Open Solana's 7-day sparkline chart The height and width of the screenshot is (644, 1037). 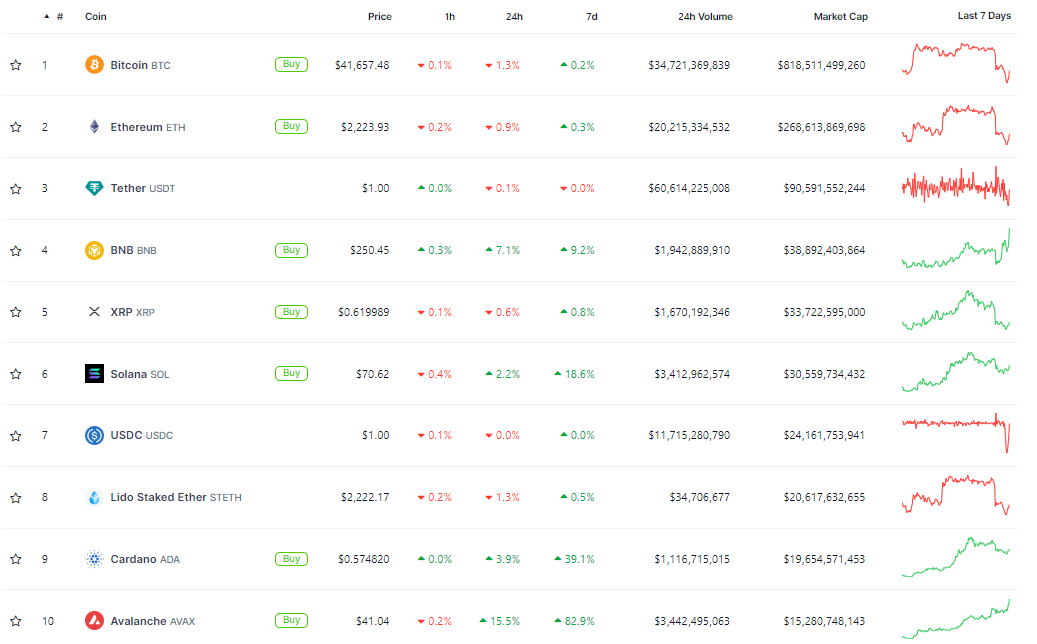pos(956,372)
